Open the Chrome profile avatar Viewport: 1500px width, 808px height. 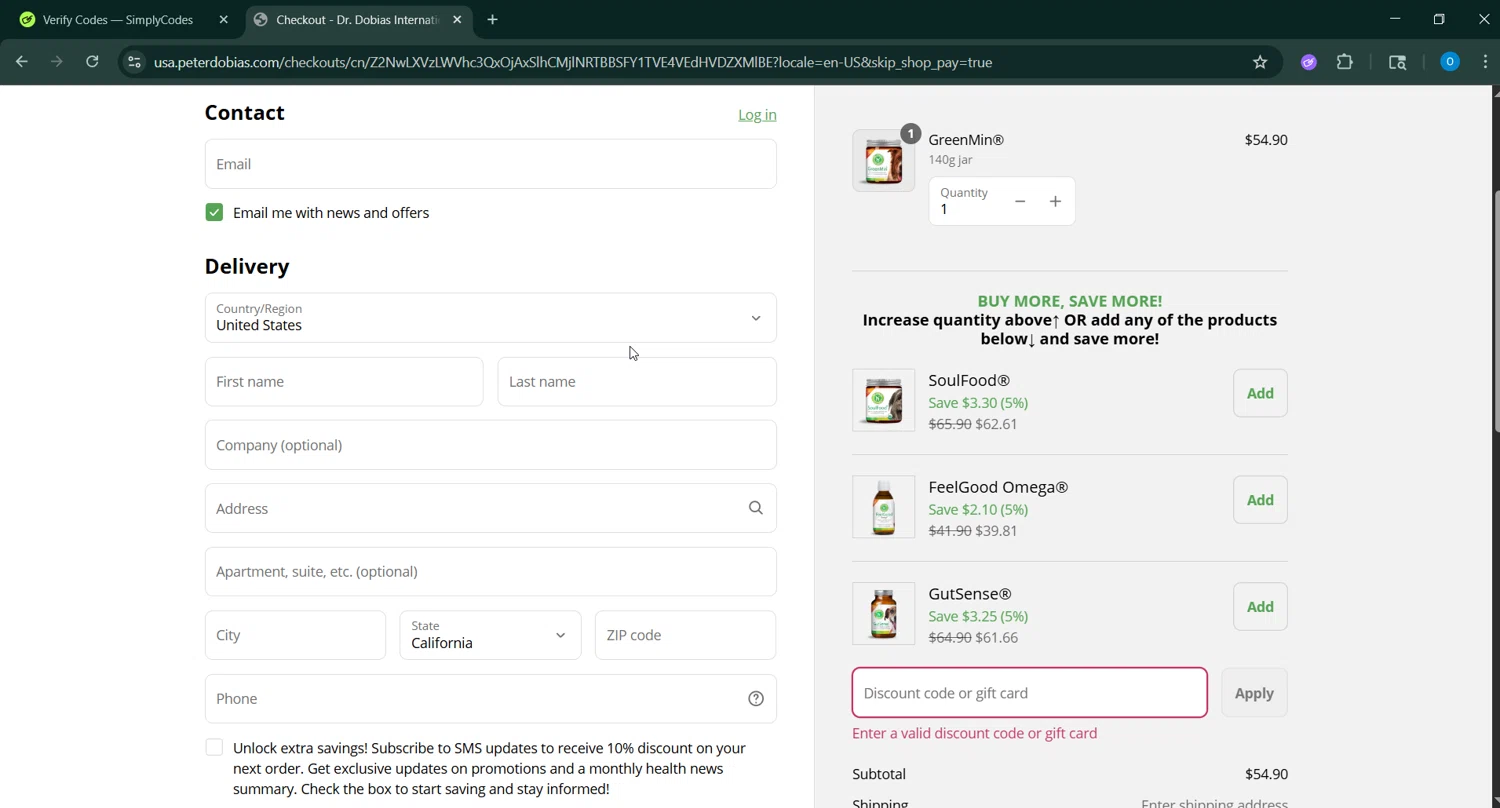click(x=1450, y=62)
